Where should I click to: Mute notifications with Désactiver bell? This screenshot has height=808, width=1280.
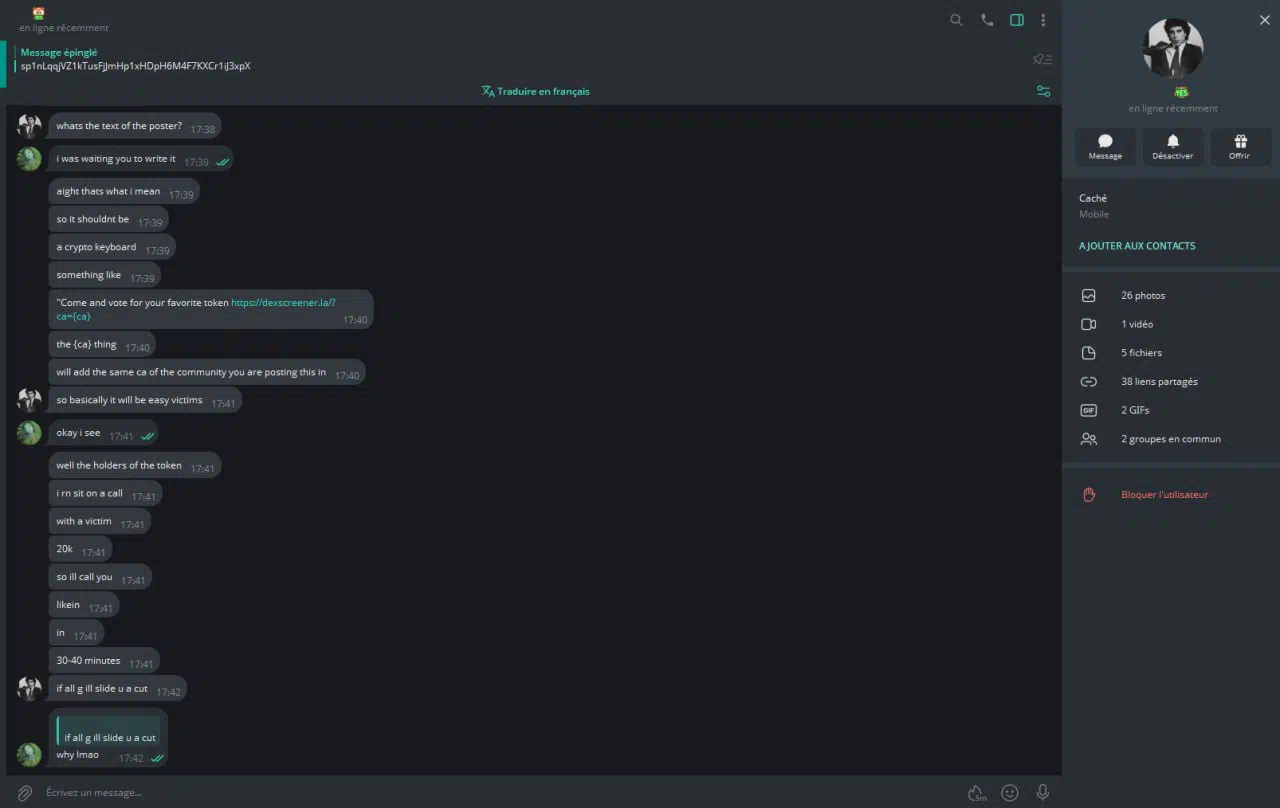tap(1172, 147)
